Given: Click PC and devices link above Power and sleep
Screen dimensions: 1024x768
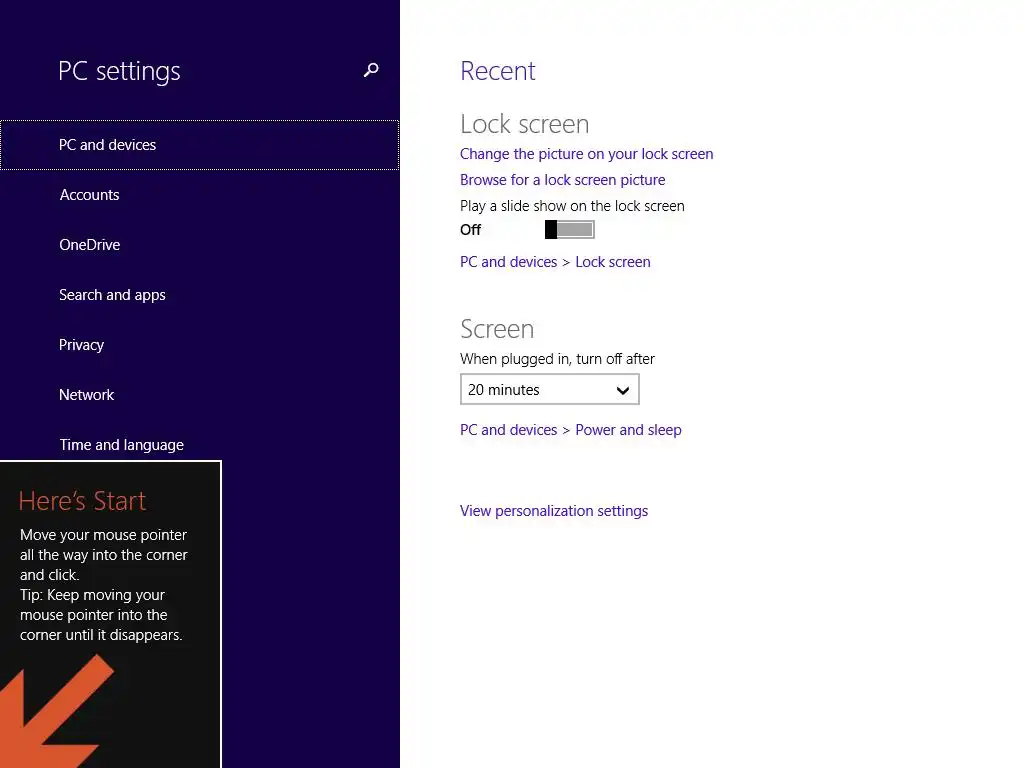Looking at the screenshot, I should click(x=508, y=430).
